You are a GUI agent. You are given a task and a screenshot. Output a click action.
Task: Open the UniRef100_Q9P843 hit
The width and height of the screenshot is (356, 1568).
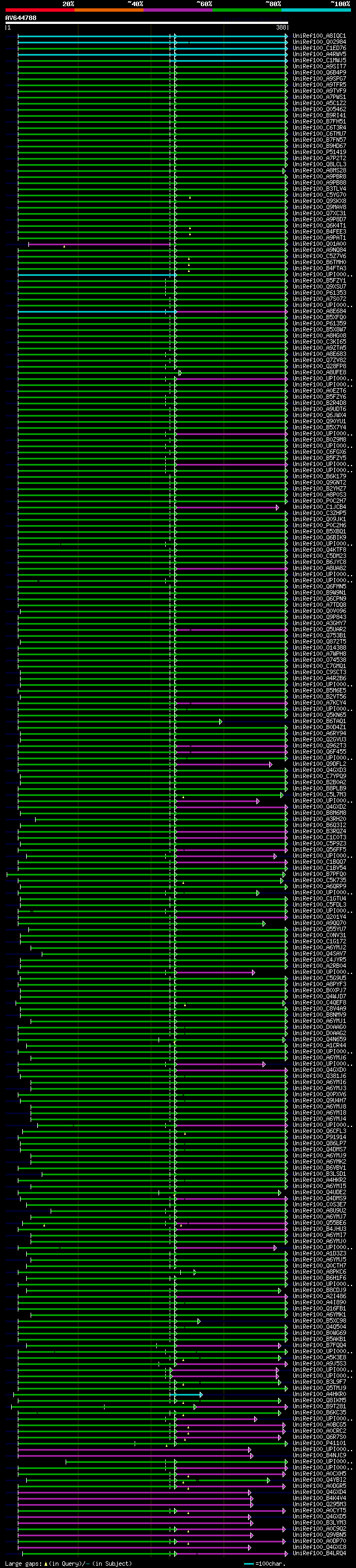point(319,617)
